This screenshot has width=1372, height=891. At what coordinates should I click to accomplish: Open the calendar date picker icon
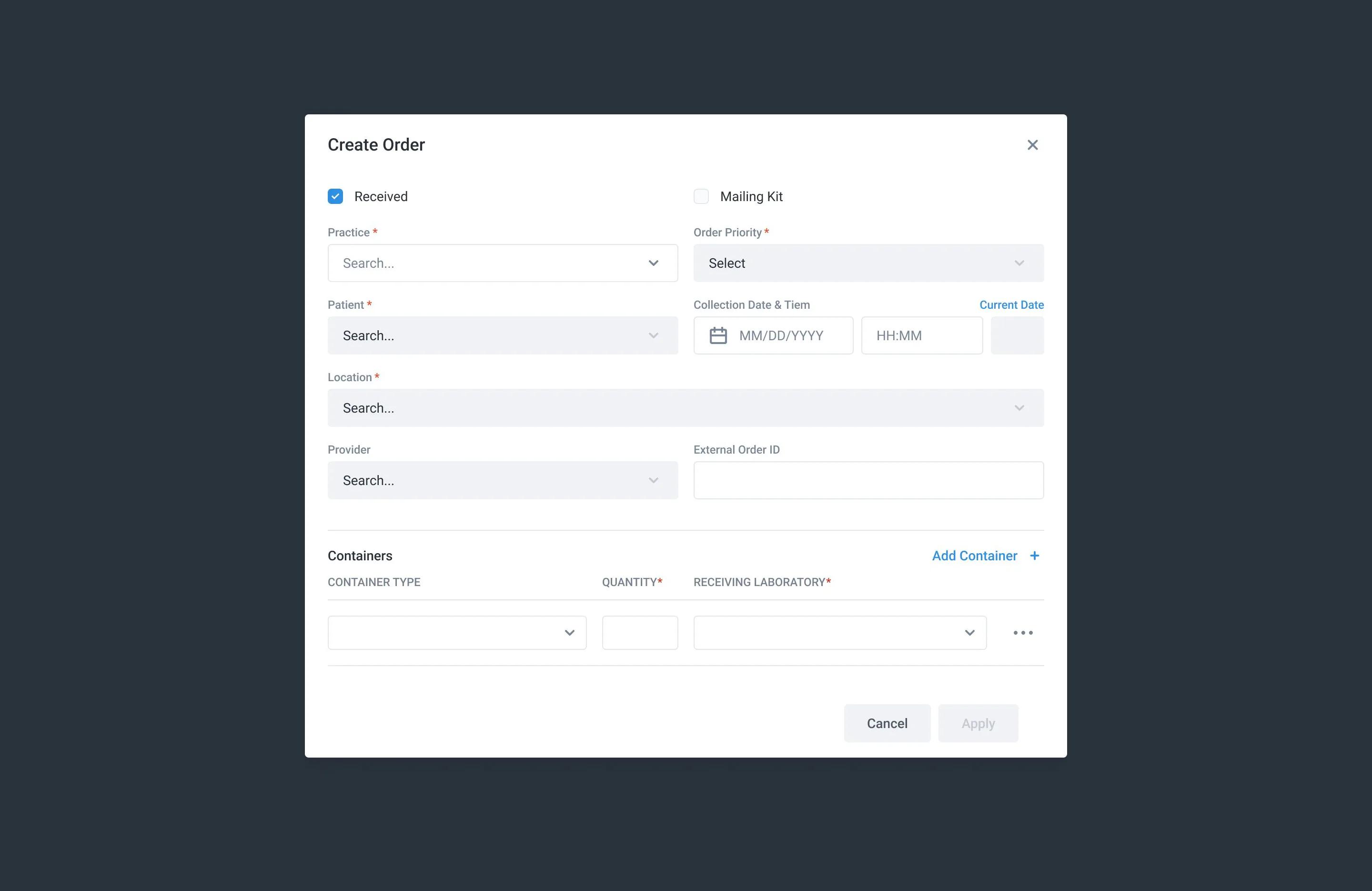(718, 335)
